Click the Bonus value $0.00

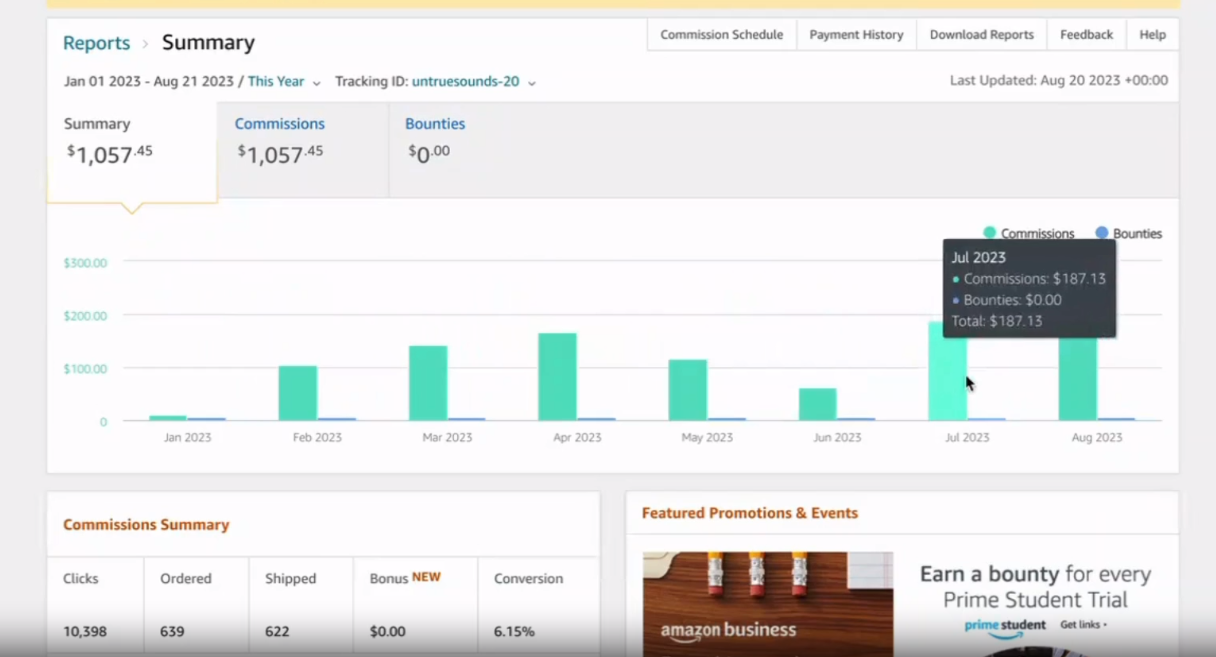pos(388,632)
